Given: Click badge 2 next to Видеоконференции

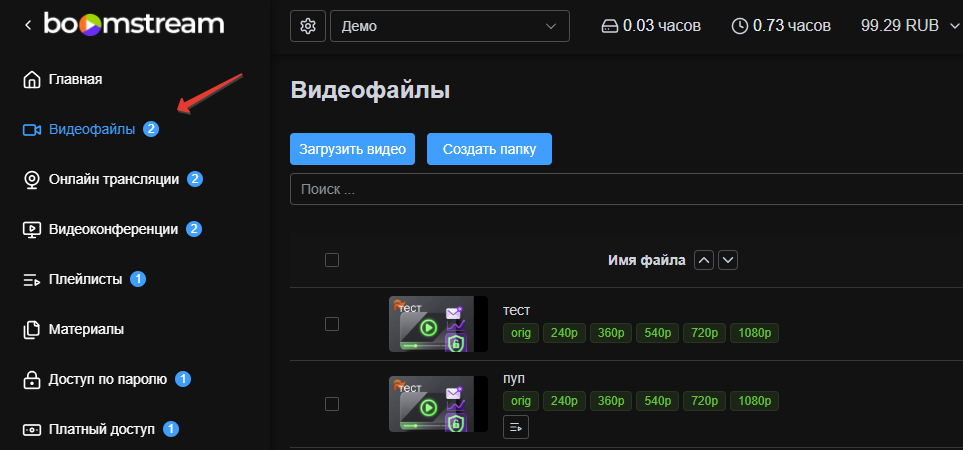Looking at the screenshot, I should 194,230.
